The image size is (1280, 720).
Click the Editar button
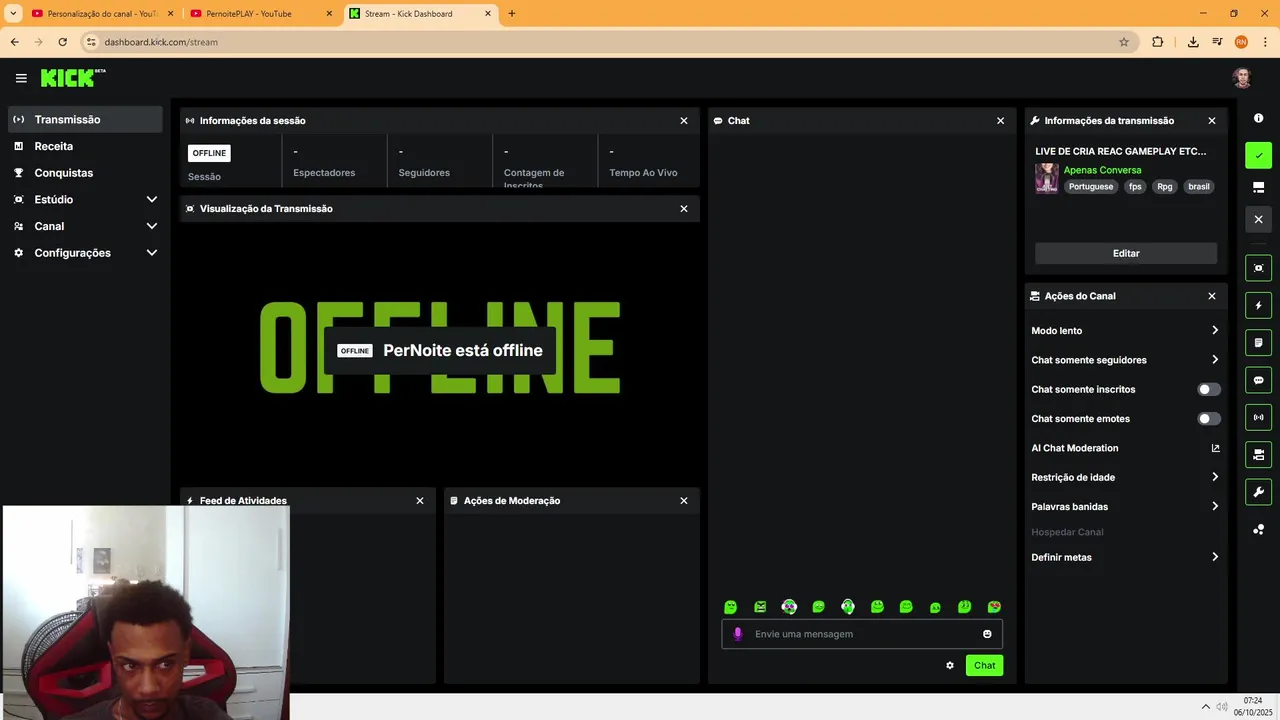click(x=1126, y=253)
